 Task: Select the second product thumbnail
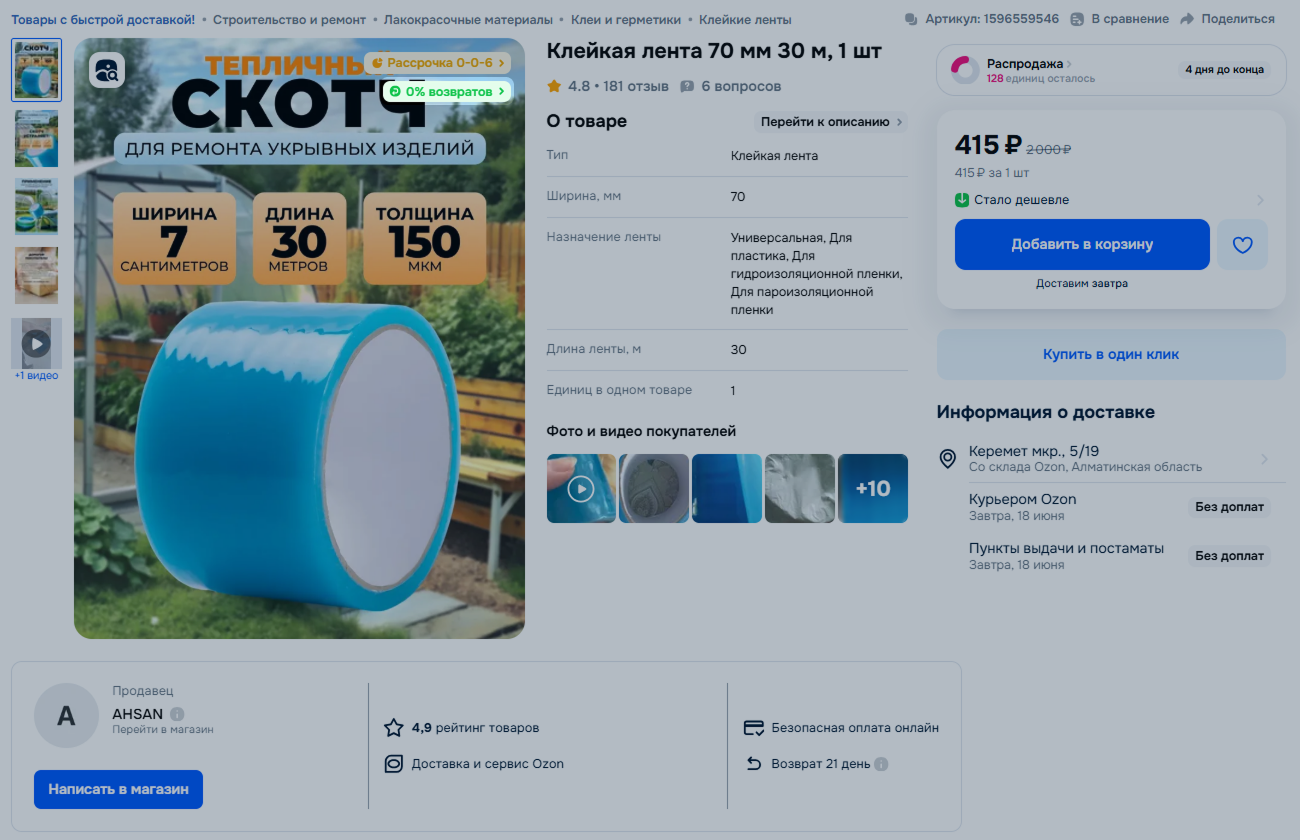(x=36, y=138)
